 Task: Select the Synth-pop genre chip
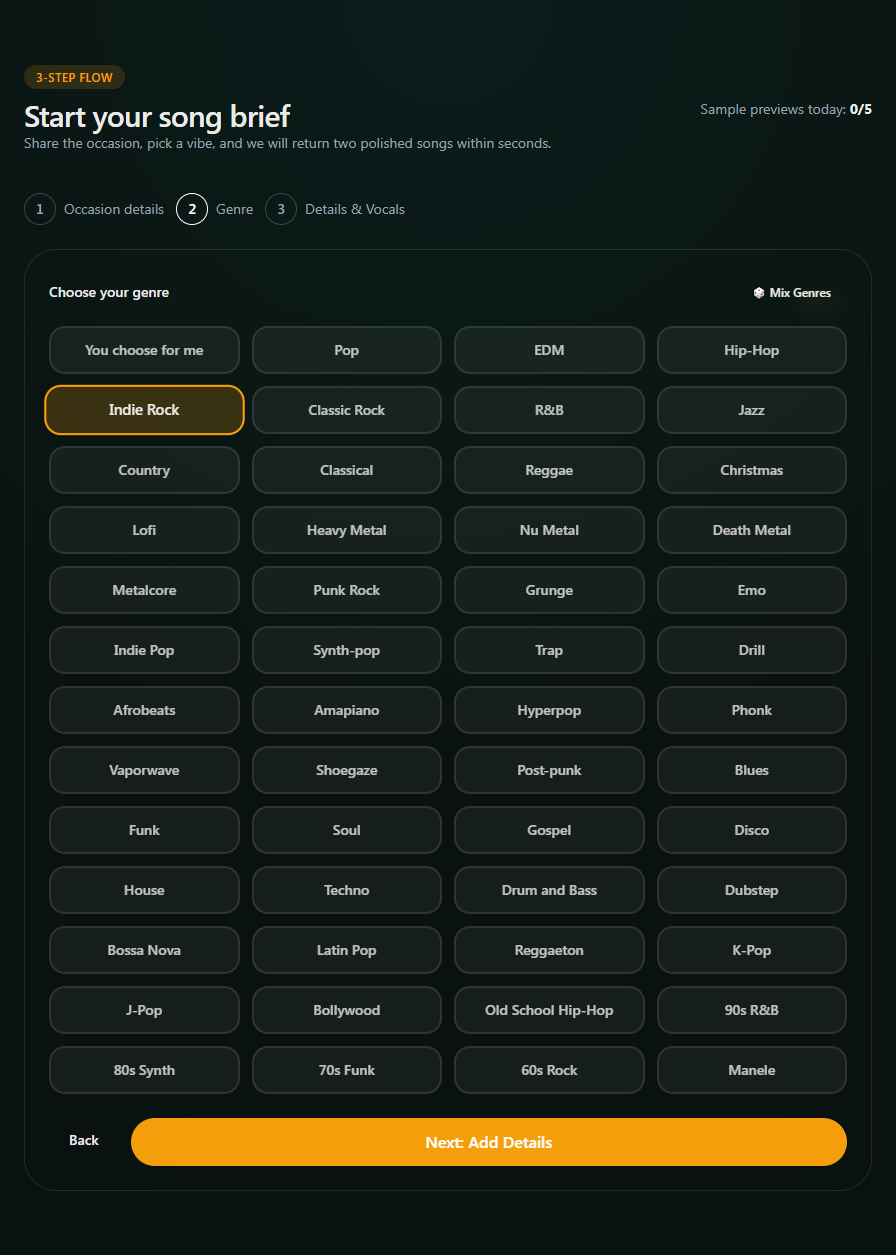click(347, 650)
